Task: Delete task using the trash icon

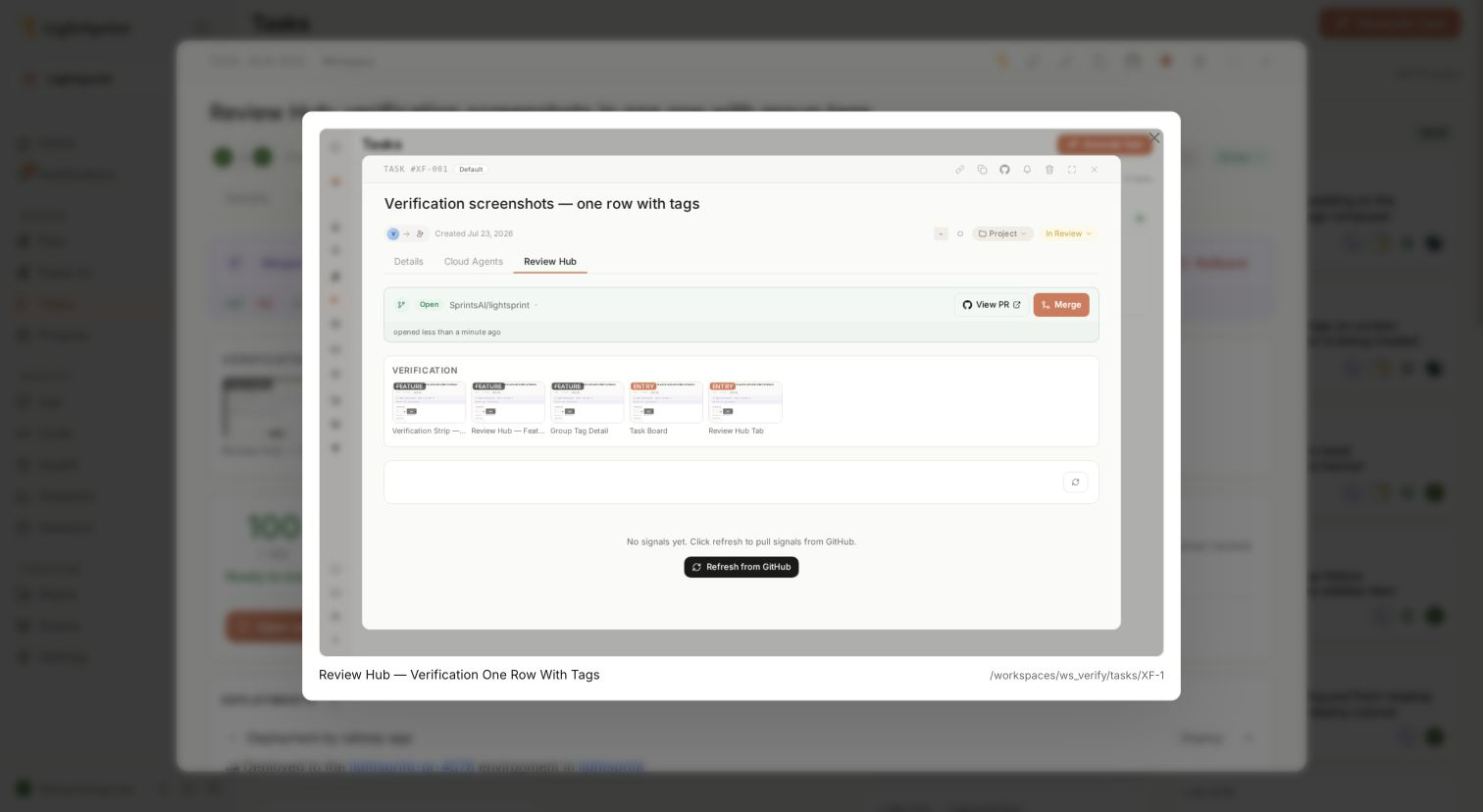Action: coord(1049,170)
